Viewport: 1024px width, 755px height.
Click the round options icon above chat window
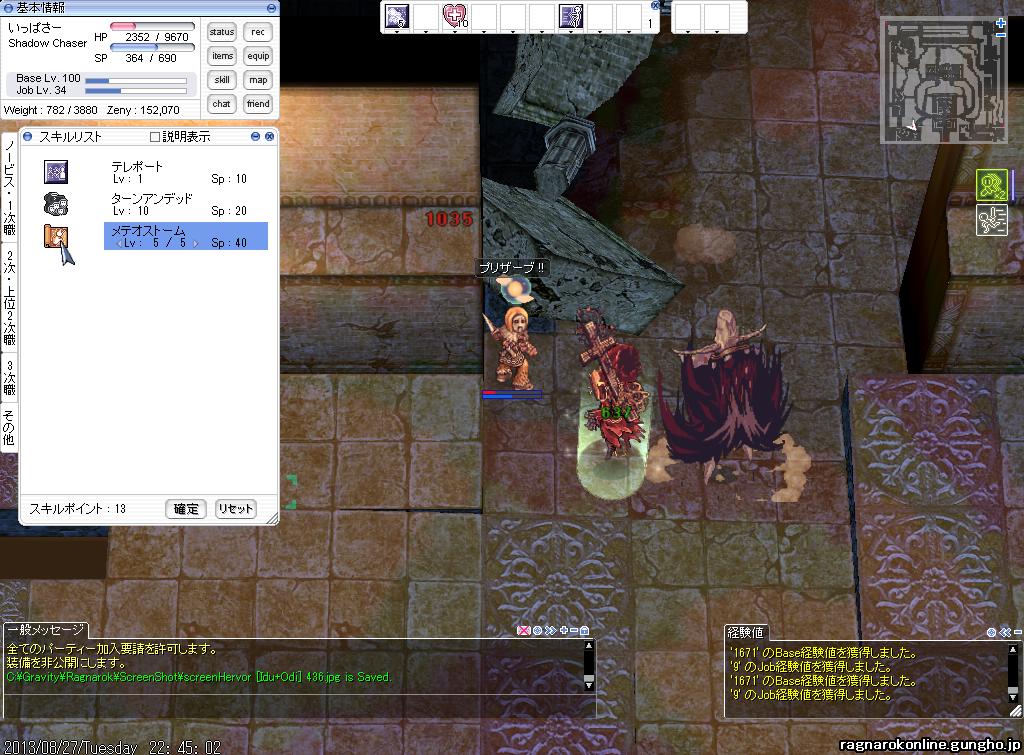click(x=537, y=630)
